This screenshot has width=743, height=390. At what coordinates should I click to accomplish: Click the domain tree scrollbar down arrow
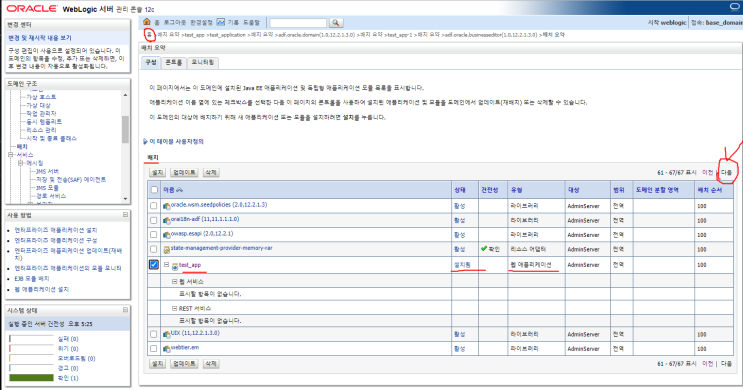pyautogui.click(x=125, y=199)
